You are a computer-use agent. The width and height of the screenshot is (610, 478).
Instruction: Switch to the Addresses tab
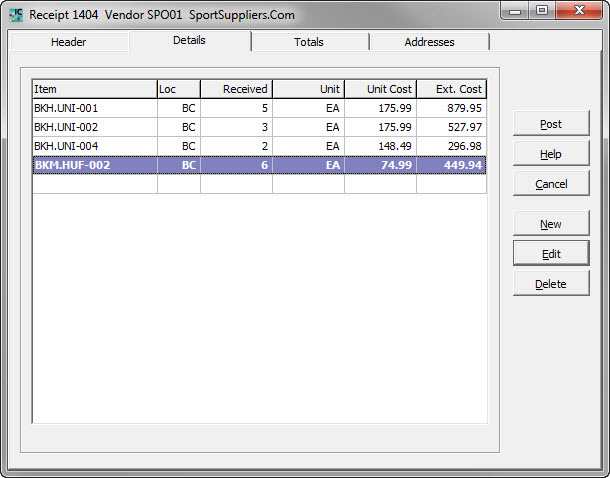(x=429, y=42)
